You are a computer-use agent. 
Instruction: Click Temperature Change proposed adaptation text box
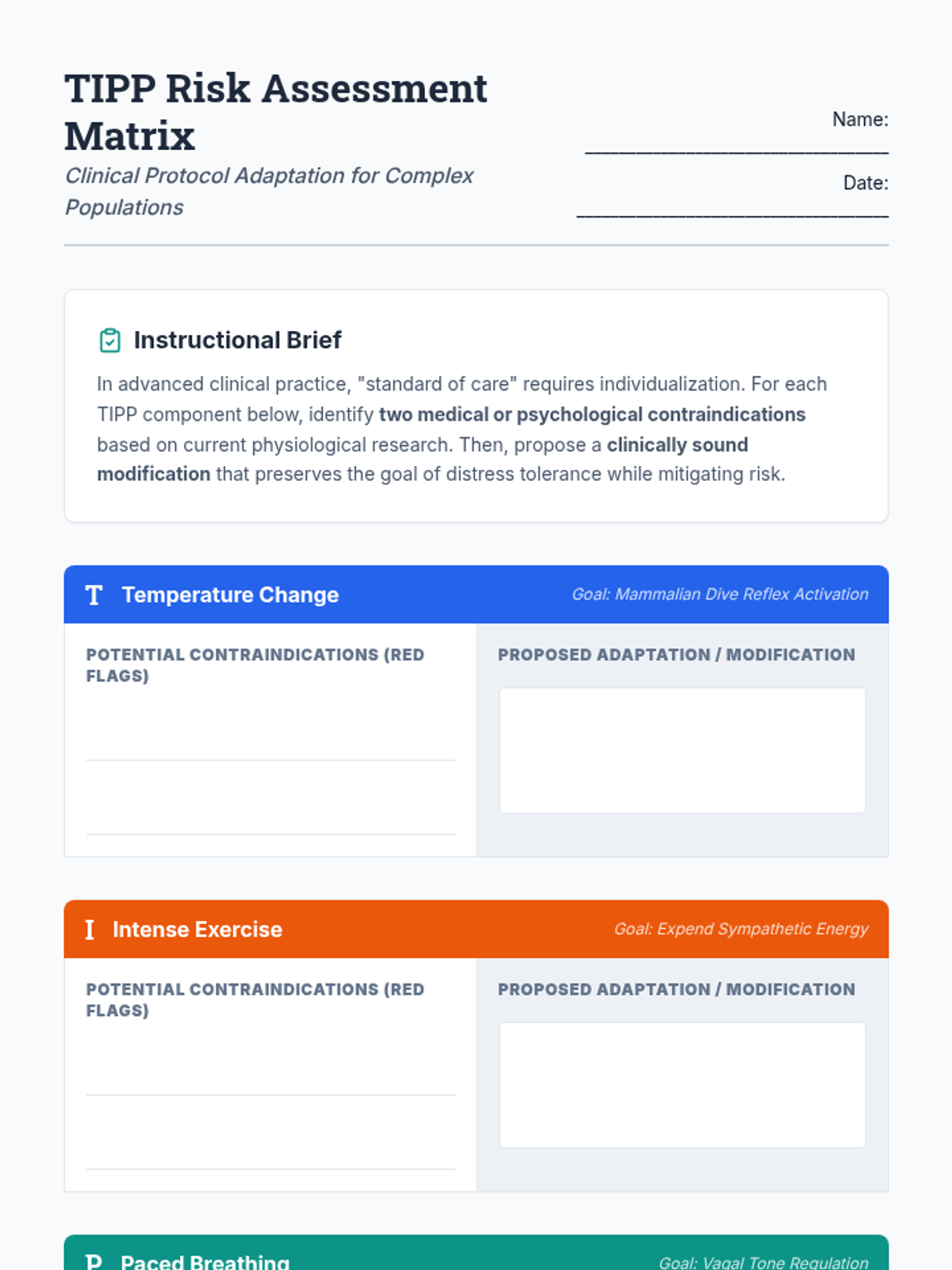(682, 750)
